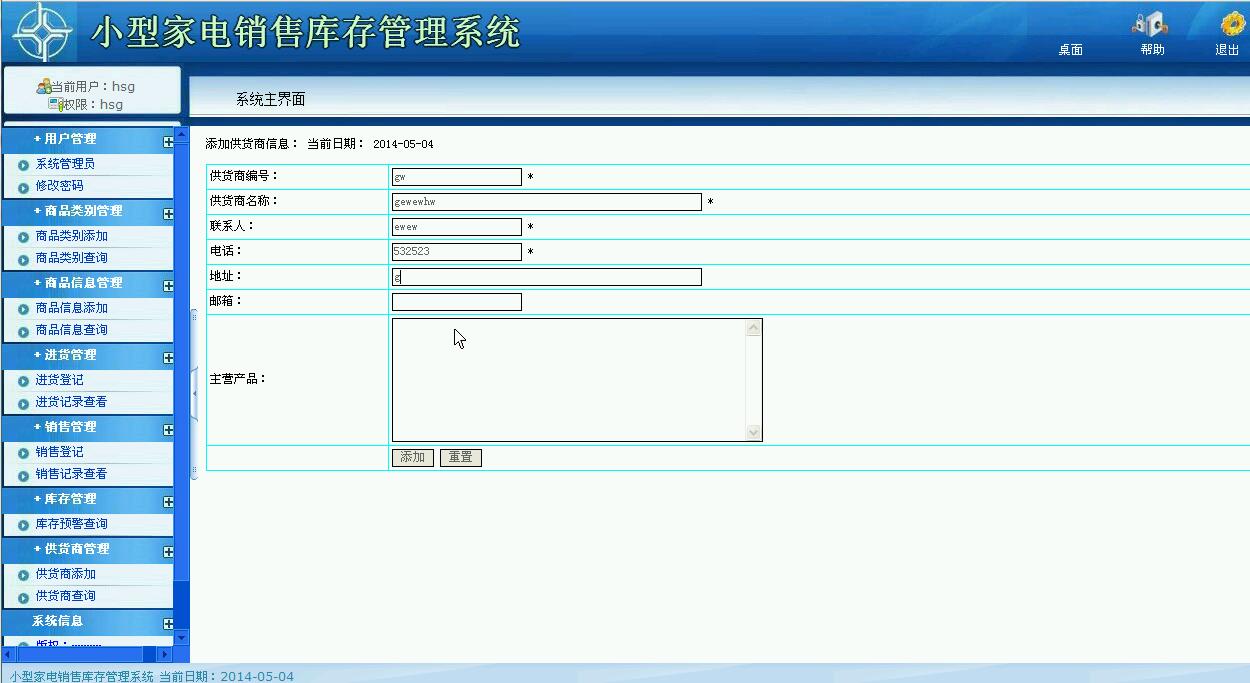1250x683 pixels.
Task: Click bullet icon beside 销售记录查看
Action: (24, 476)
